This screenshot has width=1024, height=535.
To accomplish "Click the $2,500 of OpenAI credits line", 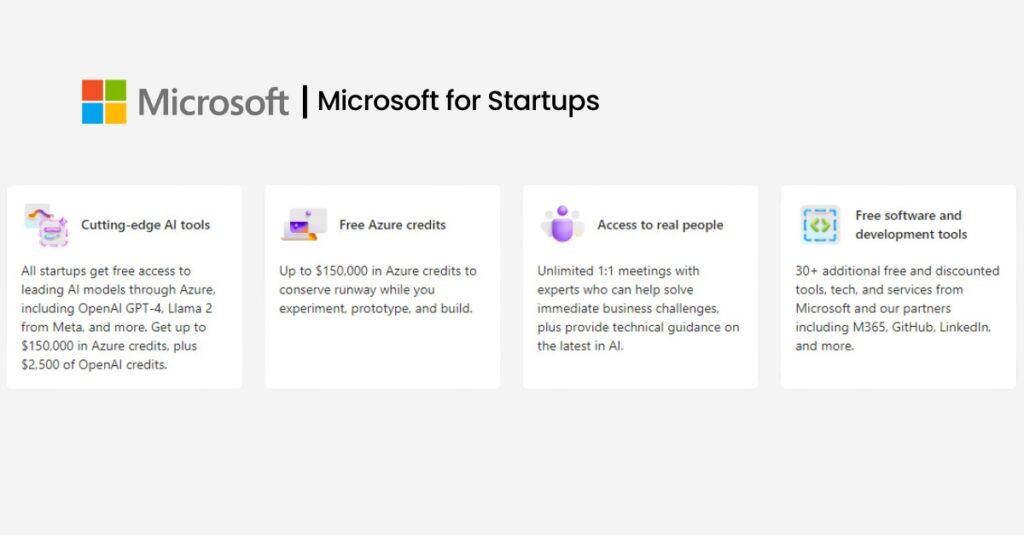I will tap(94, 365).
